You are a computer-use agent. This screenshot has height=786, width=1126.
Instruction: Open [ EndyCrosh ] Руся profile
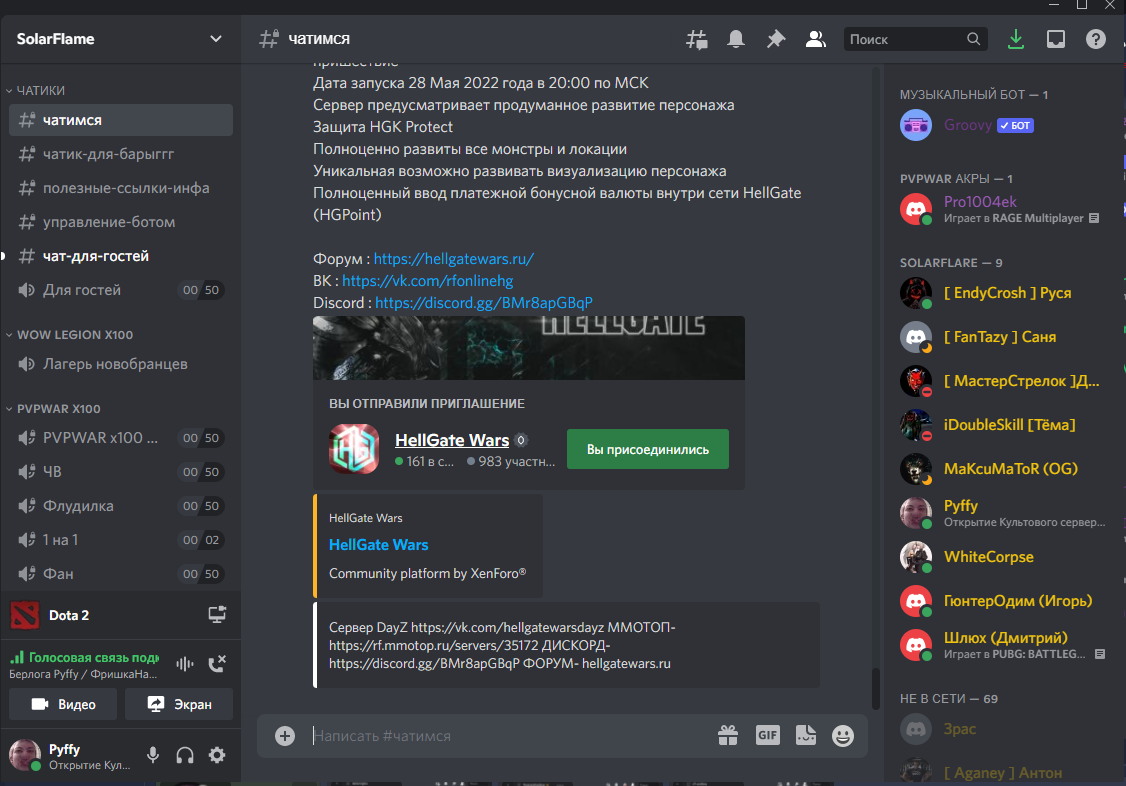pyautogui.click(x=1003, y=293)
